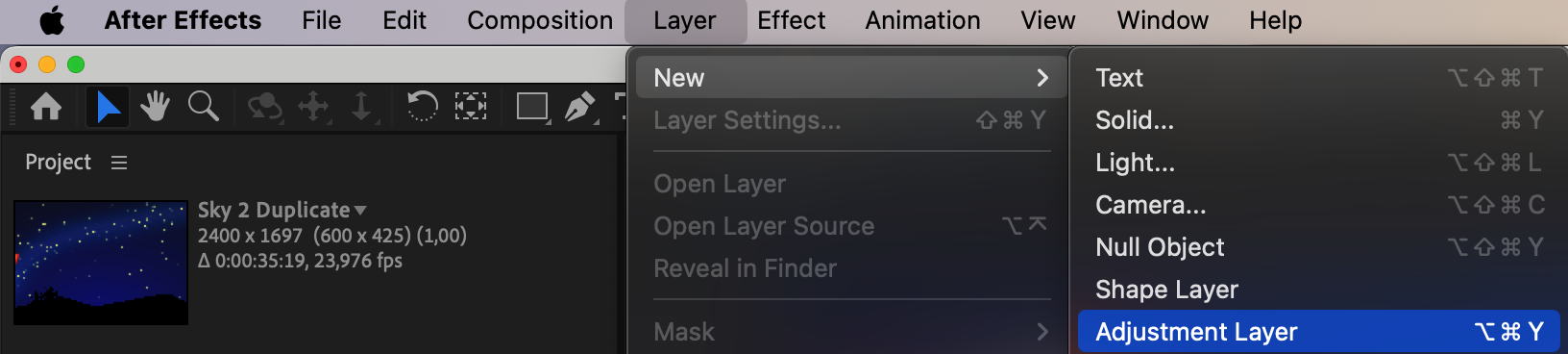Choose Null Object in the submenu
The width and height of the screenshot is (1568, 354).
click(x=1318, y=247)
